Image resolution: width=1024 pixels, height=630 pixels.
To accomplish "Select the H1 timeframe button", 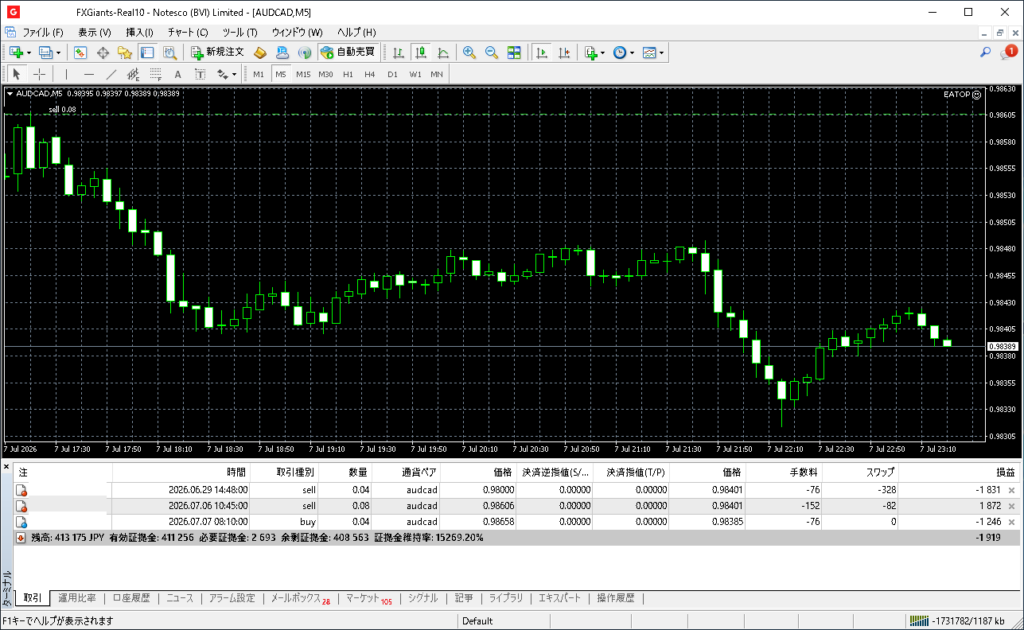I will click(x=348, y=74).
